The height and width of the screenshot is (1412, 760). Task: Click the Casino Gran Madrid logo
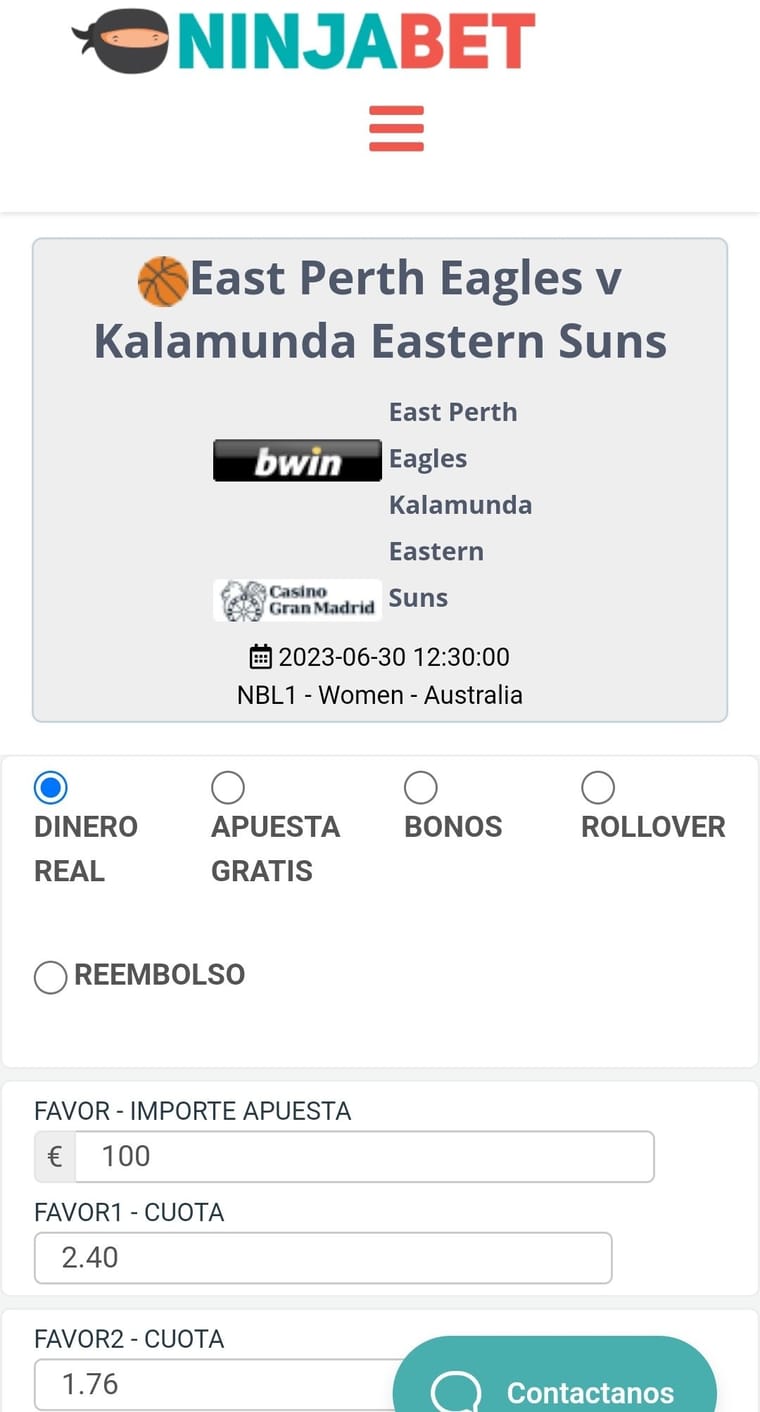pos(297,600)
